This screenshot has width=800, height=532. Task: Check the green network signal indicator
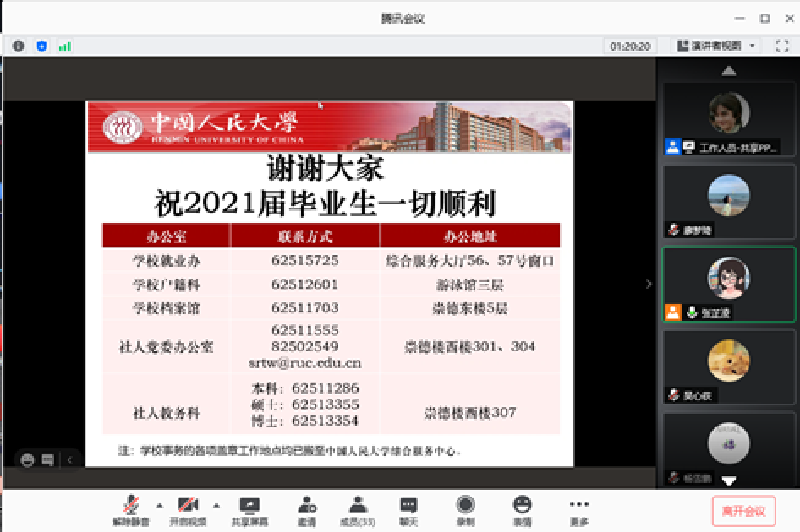pyautogui.click(x=65, y=46)
